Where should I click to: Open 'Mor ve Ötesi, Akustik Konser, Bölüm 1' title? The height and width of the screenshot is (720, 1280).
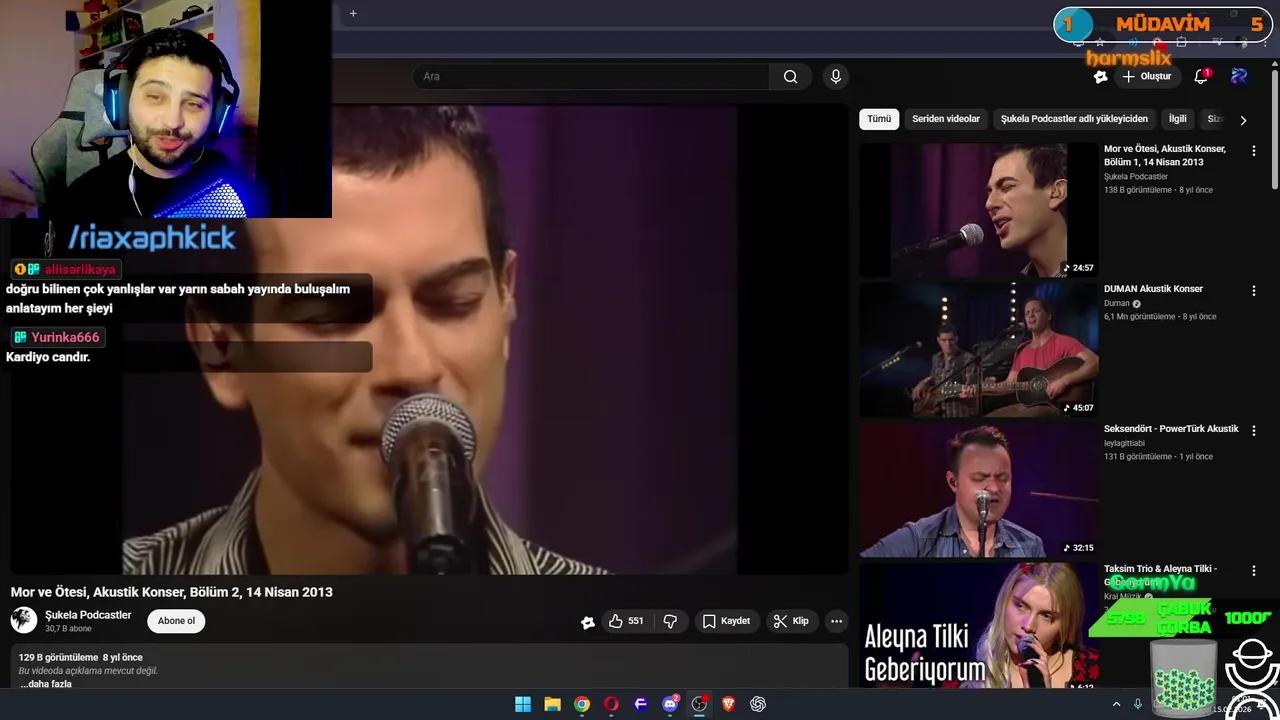pos(1165,155)
